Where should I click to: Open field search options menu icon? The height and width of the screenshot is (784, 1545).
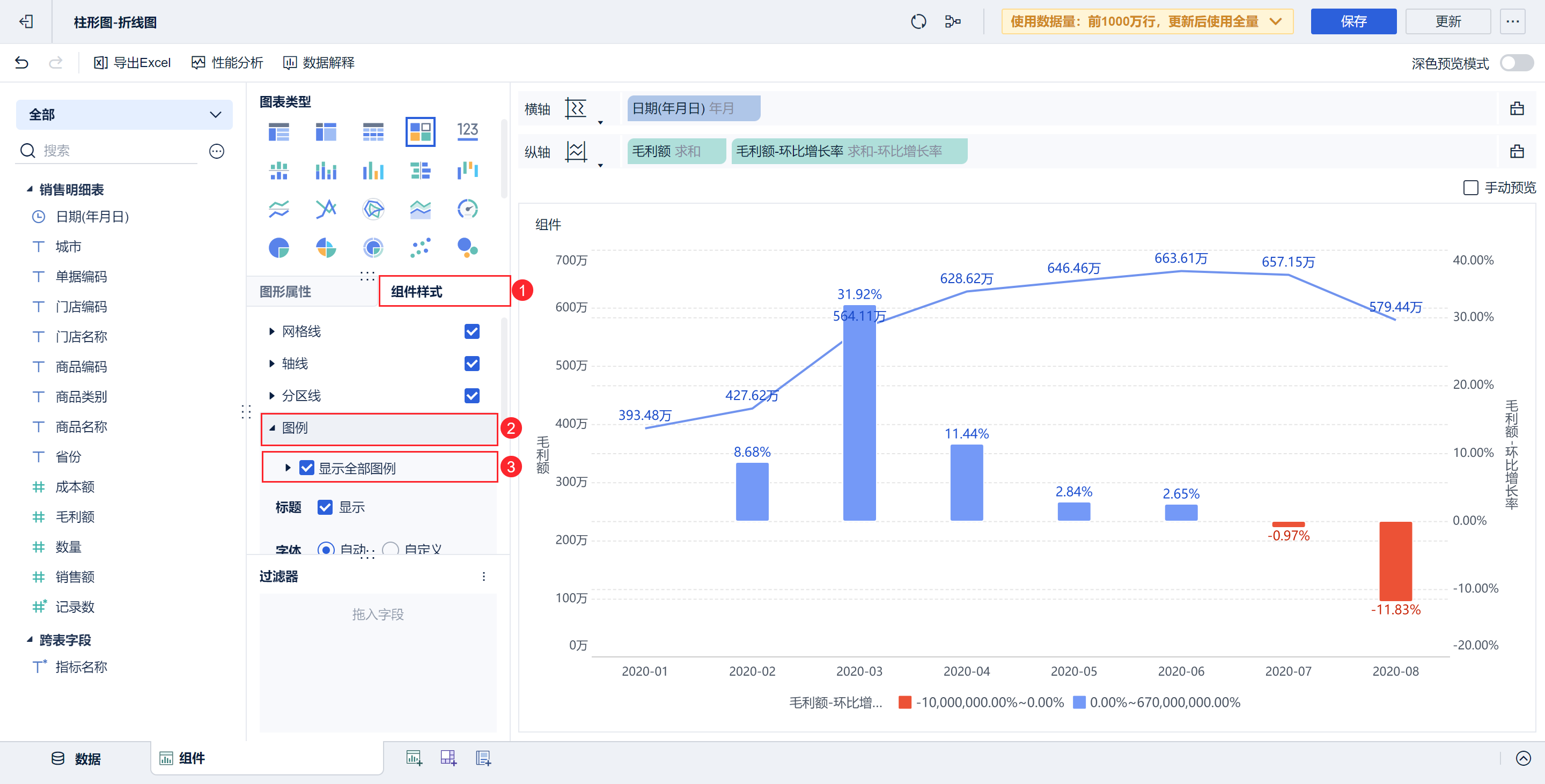217,151
